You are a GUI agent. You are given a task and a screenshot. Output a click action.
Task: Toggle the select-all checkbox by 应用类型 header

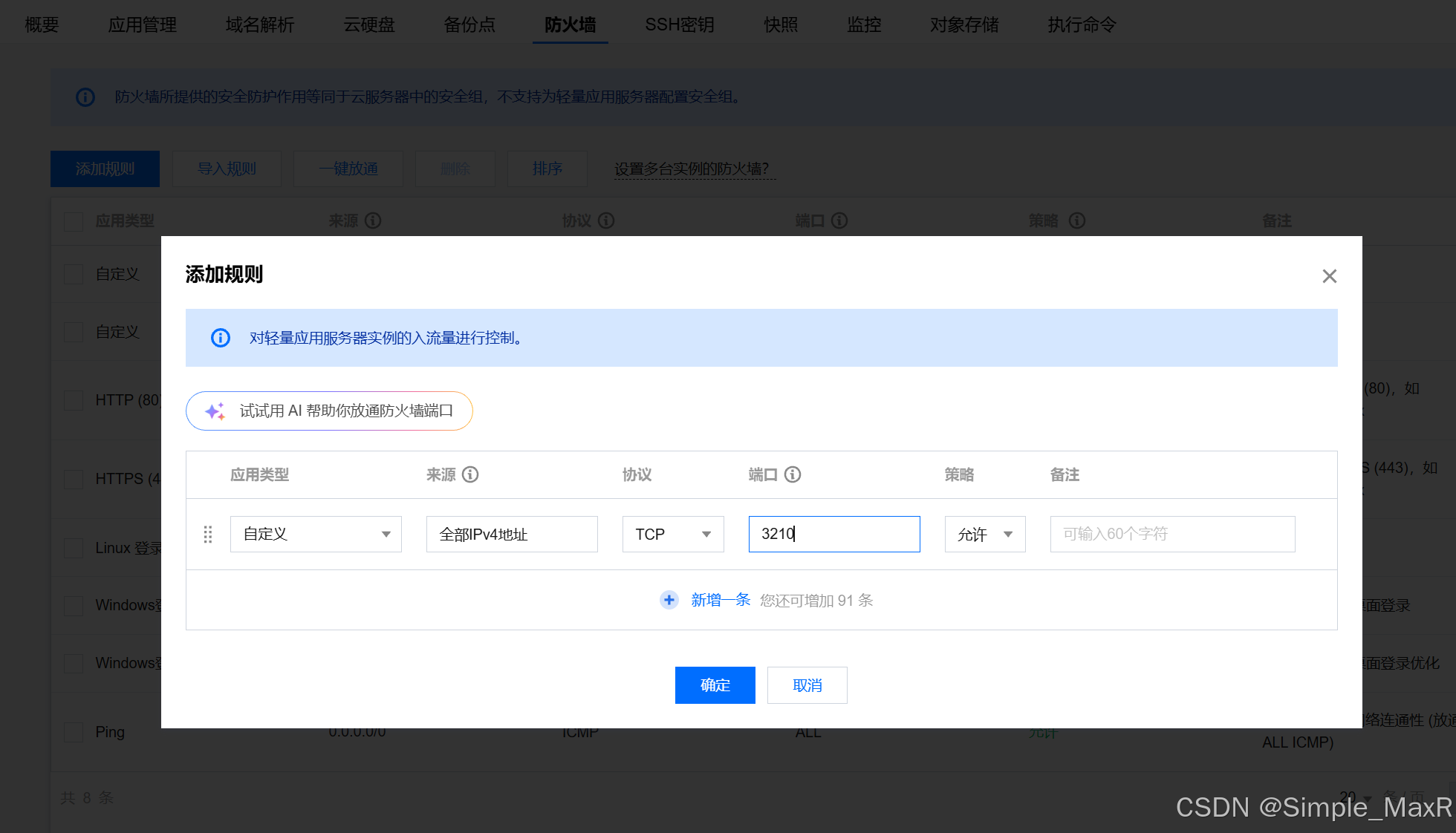[74, 221]
